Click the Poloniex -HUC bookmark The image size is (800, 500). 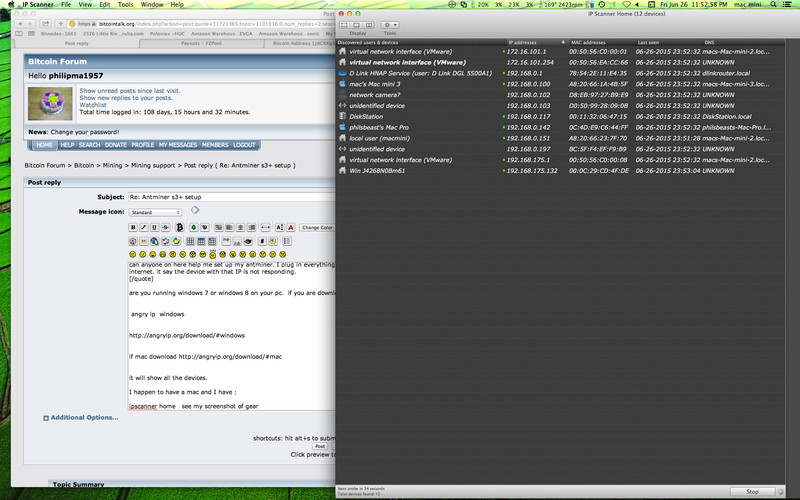point(167,34)
